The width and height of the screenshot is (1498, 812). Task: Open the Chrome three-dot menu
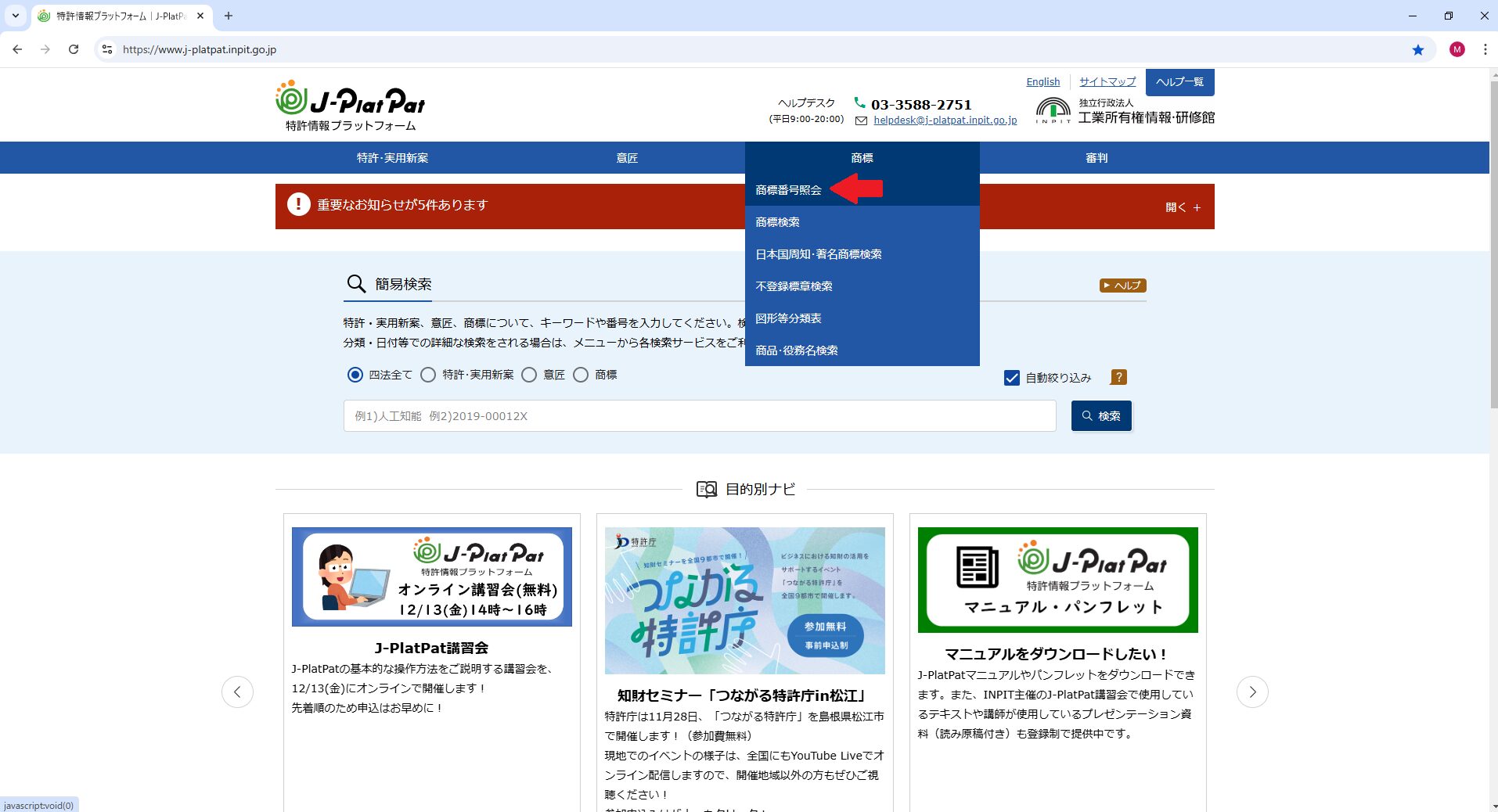1485,49
